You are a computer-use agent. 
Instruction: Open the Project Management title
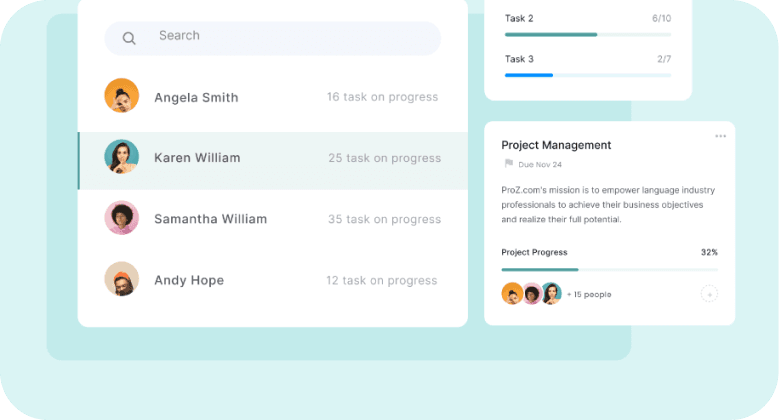[556, 145]
